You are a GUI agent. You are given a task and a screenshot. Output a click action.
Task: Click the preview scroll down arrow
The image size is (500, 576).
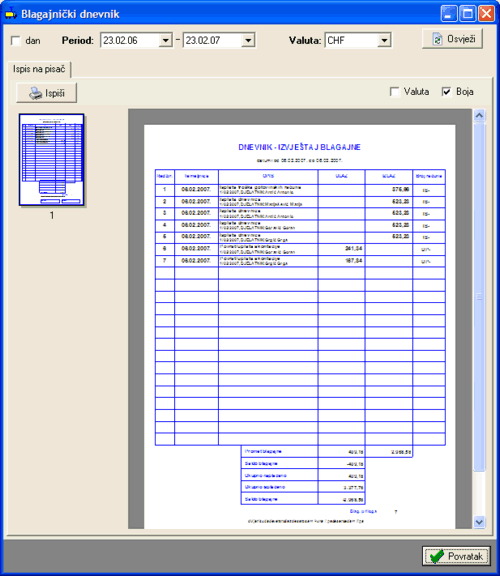point(479,522)
